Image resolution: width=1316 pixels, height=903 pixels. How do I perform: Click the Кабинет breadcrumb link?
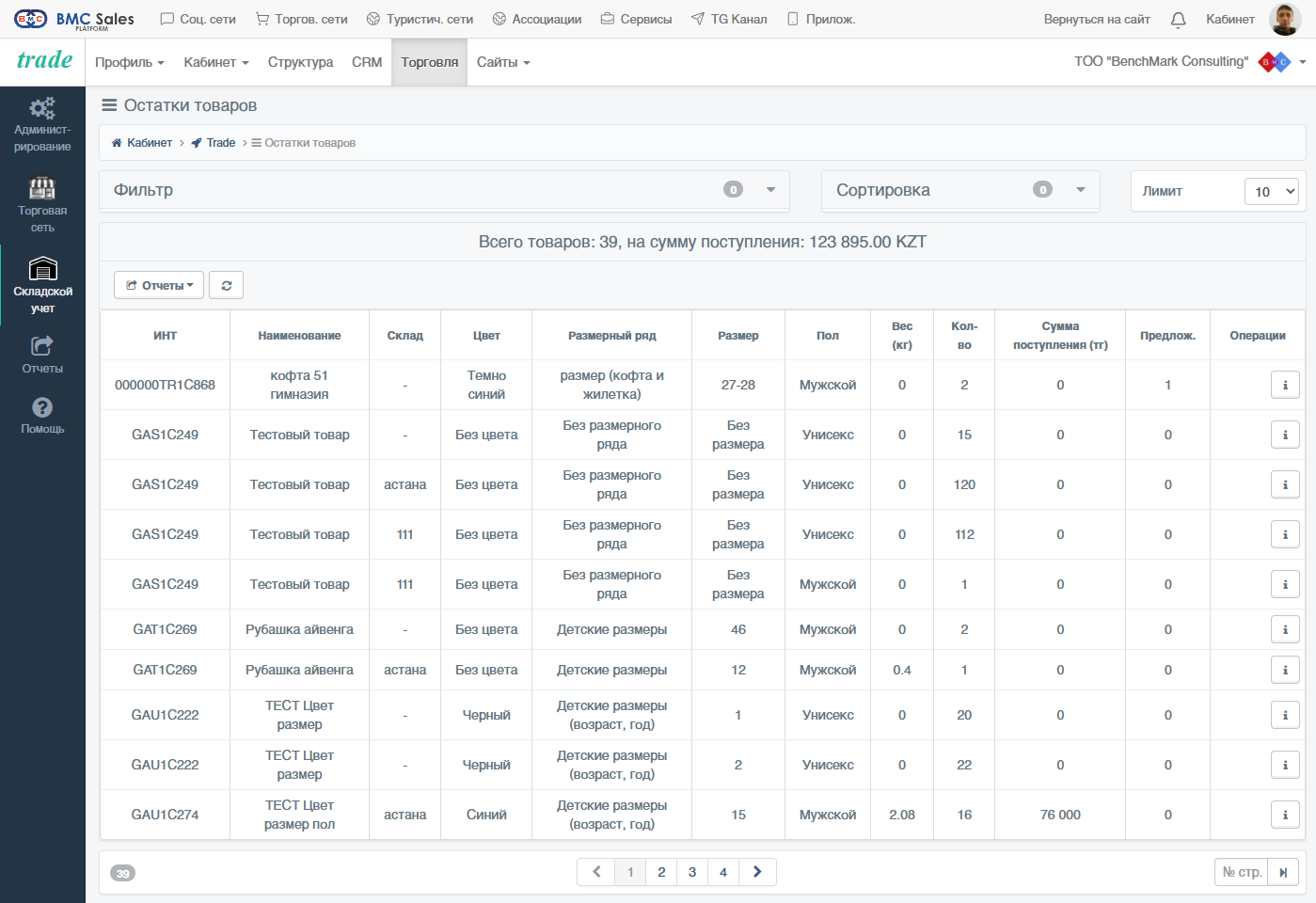150,143
